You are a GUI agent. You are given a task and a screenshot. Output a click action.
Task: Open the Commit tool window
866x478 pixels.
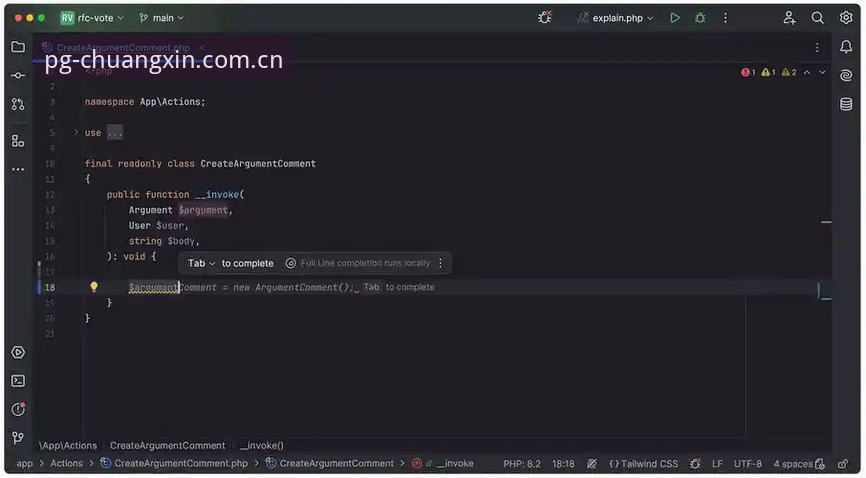18,75
